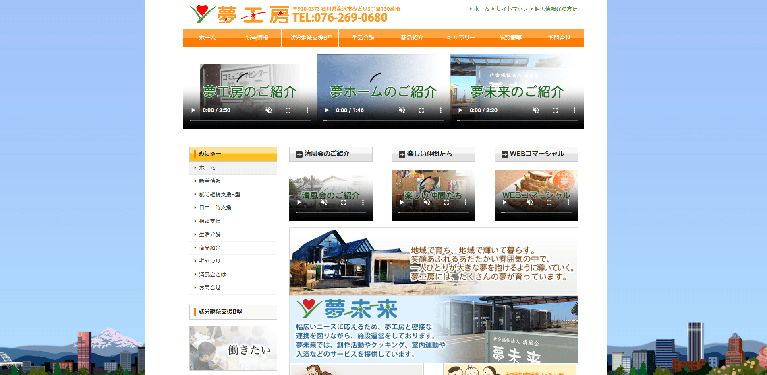Play the 夢未来のご紹介 video

460,110
